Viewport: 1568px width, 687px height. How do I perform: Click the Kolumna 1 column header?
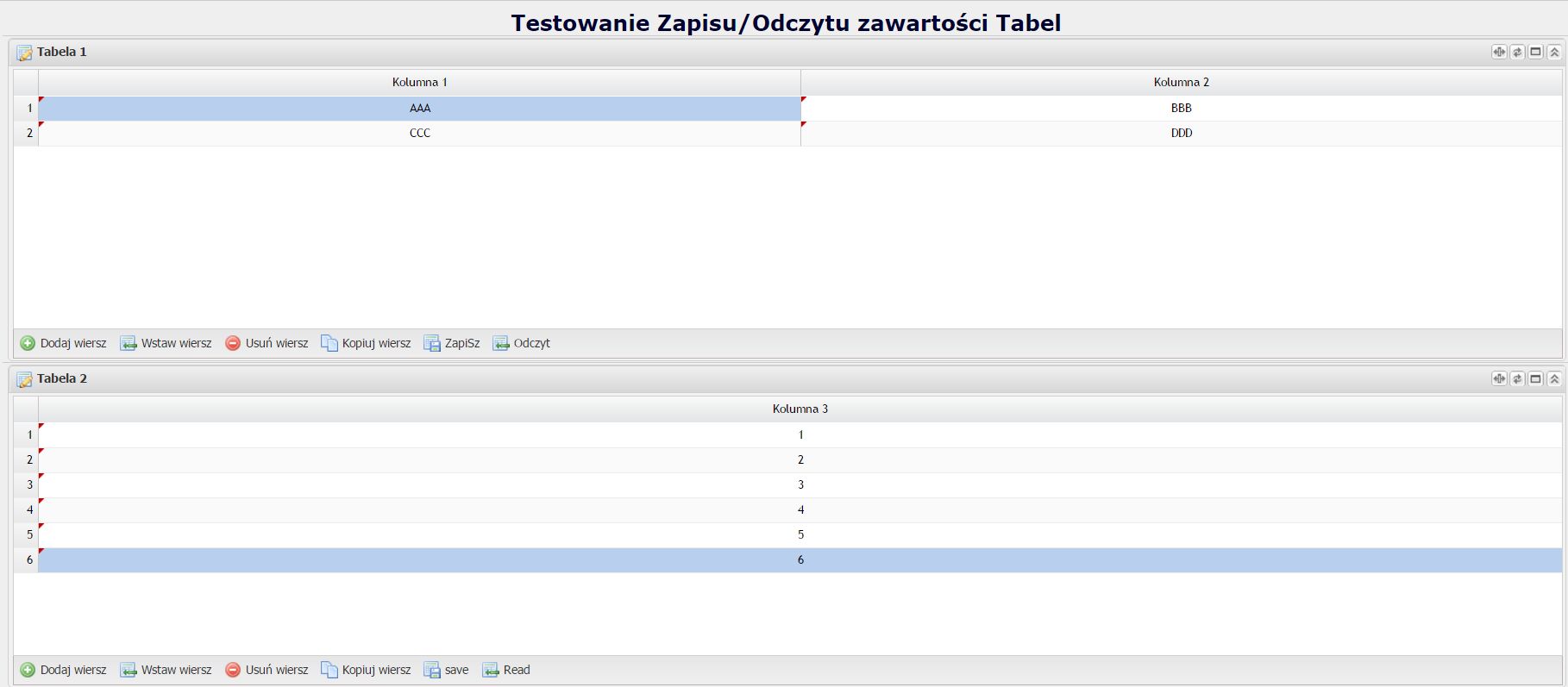419,82
